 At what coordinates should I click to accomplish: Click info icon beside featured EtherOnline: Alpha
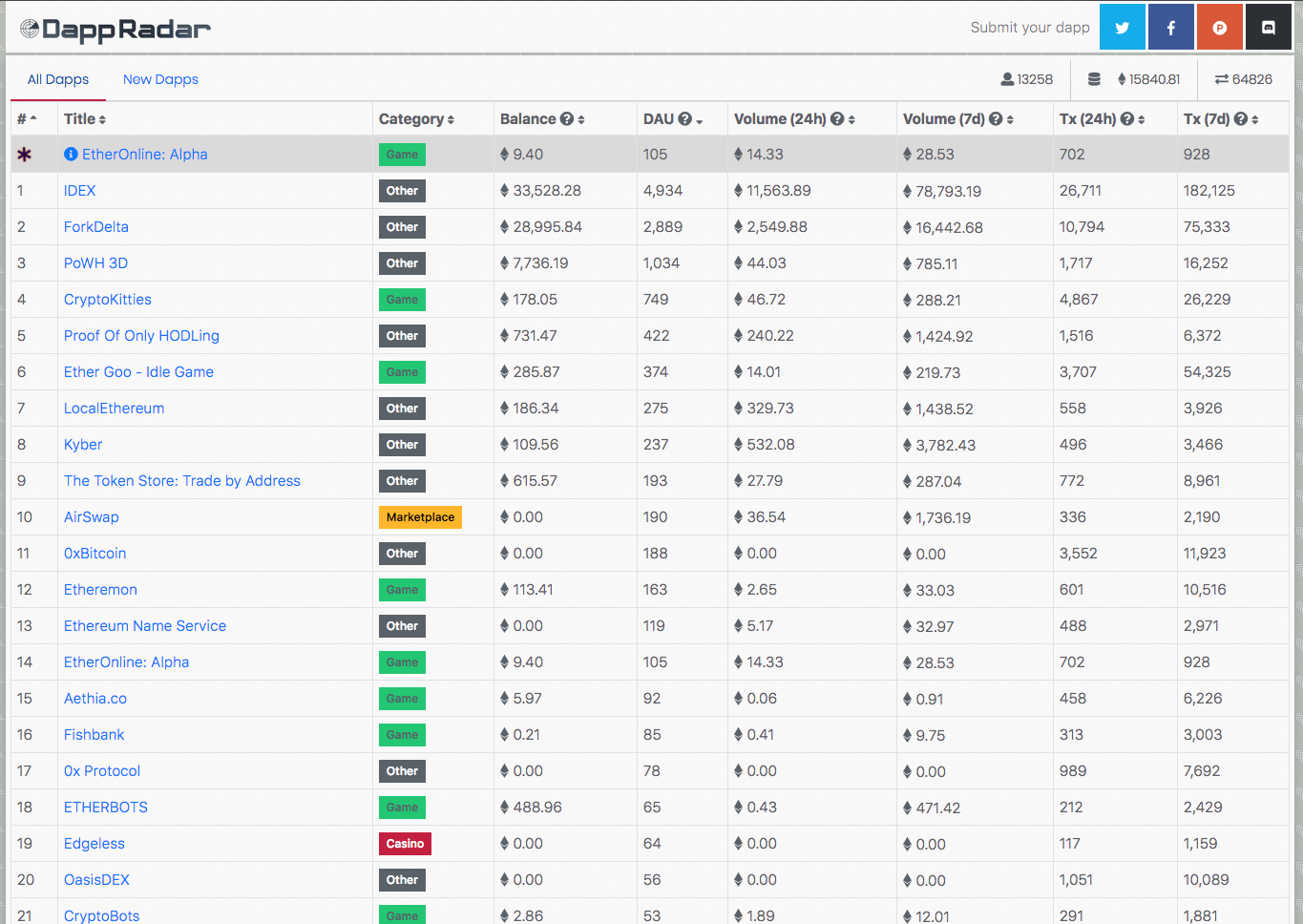point(71,154)
